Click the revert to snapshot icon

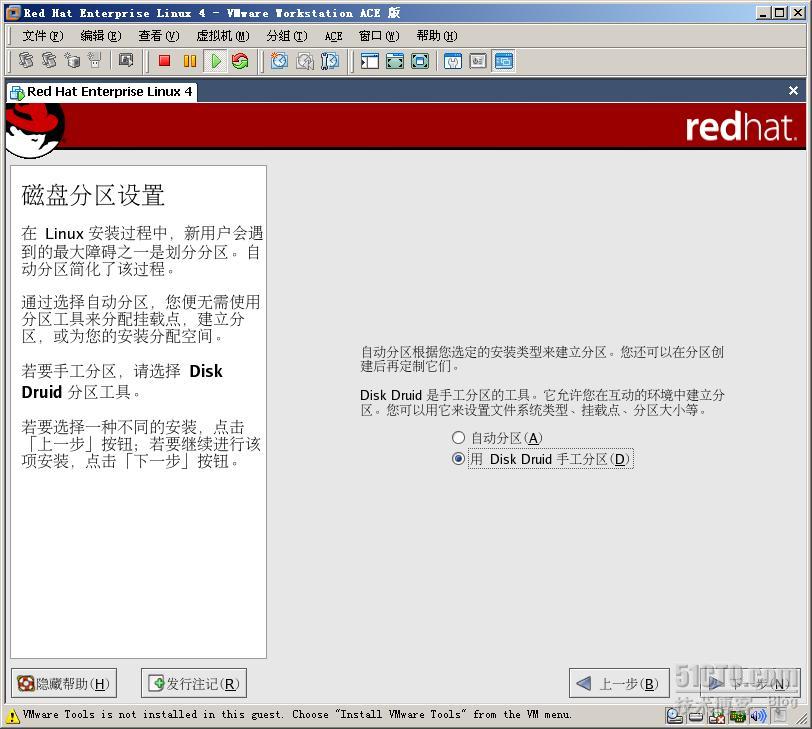[304, 61]
